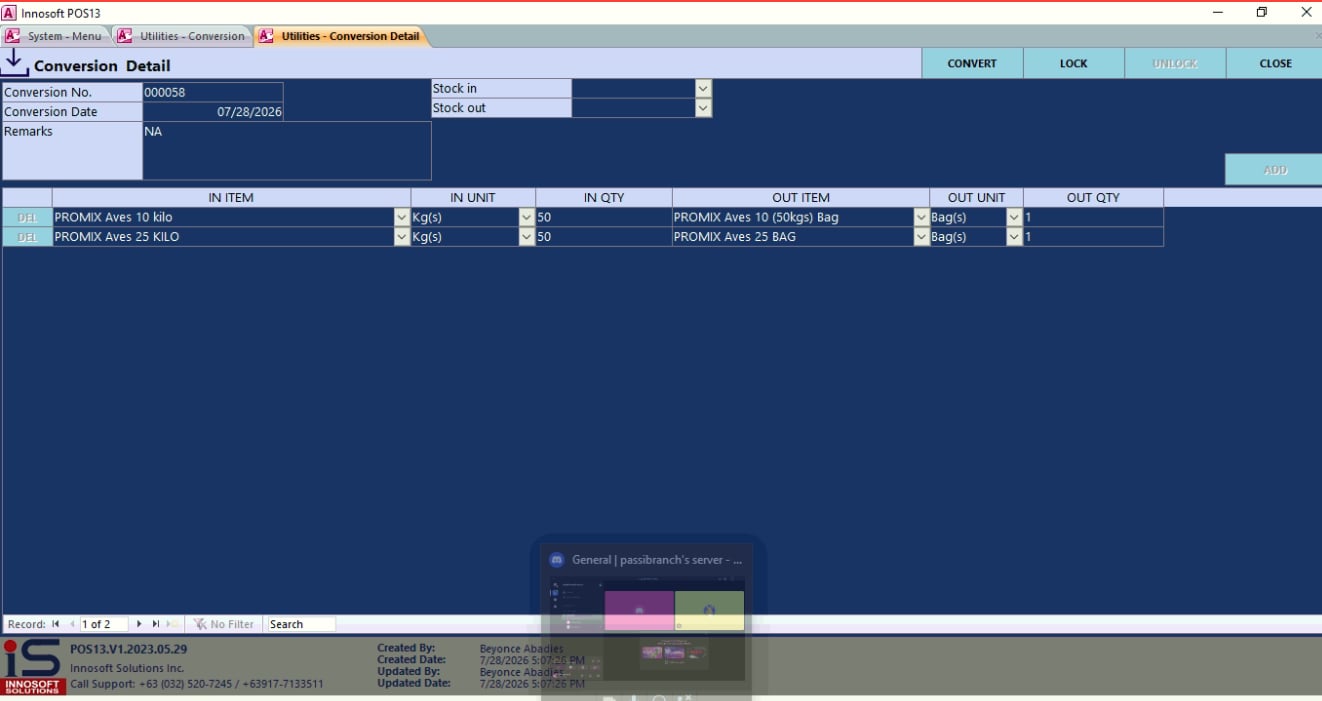Open the Stock out dropdown
This screenshot has height=701, width=1322.
pos(703,108)
